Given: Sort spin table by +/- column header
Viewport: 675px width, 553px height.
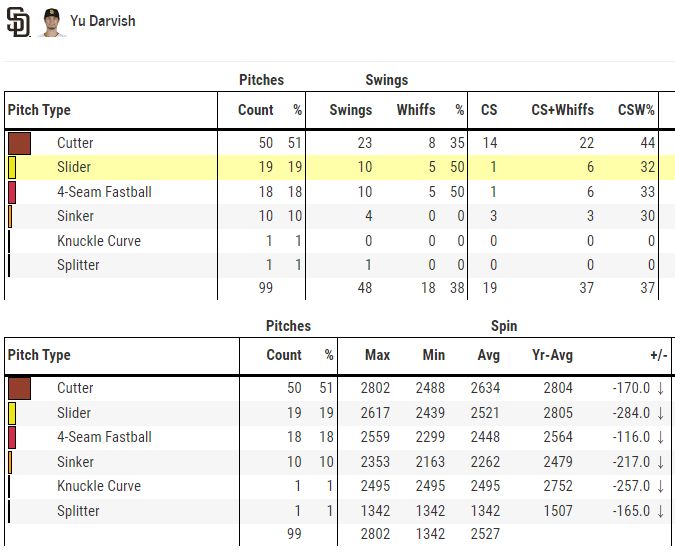Looking at the screenshot, I should click(659, 355).
